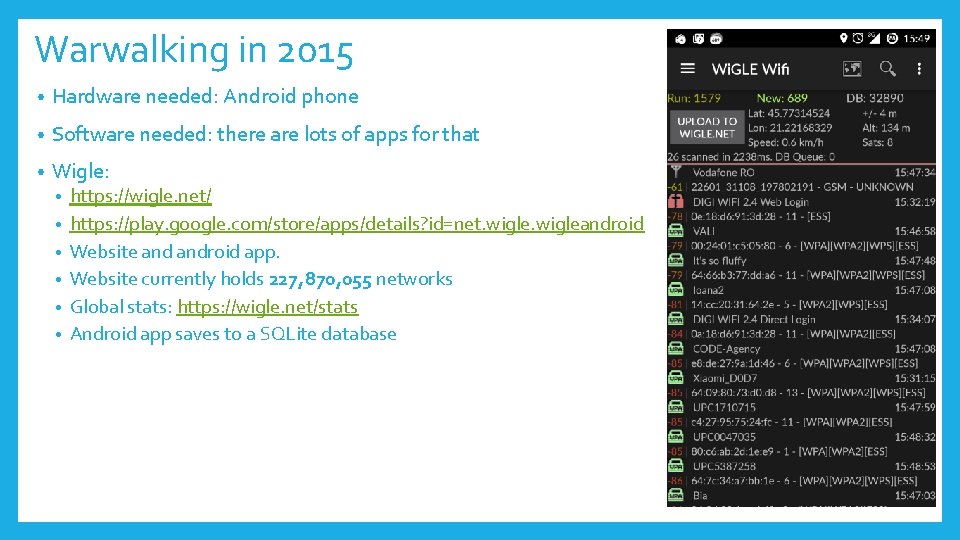Open the WiGLE Wifi hamburger menu

(x=688, y=69)
